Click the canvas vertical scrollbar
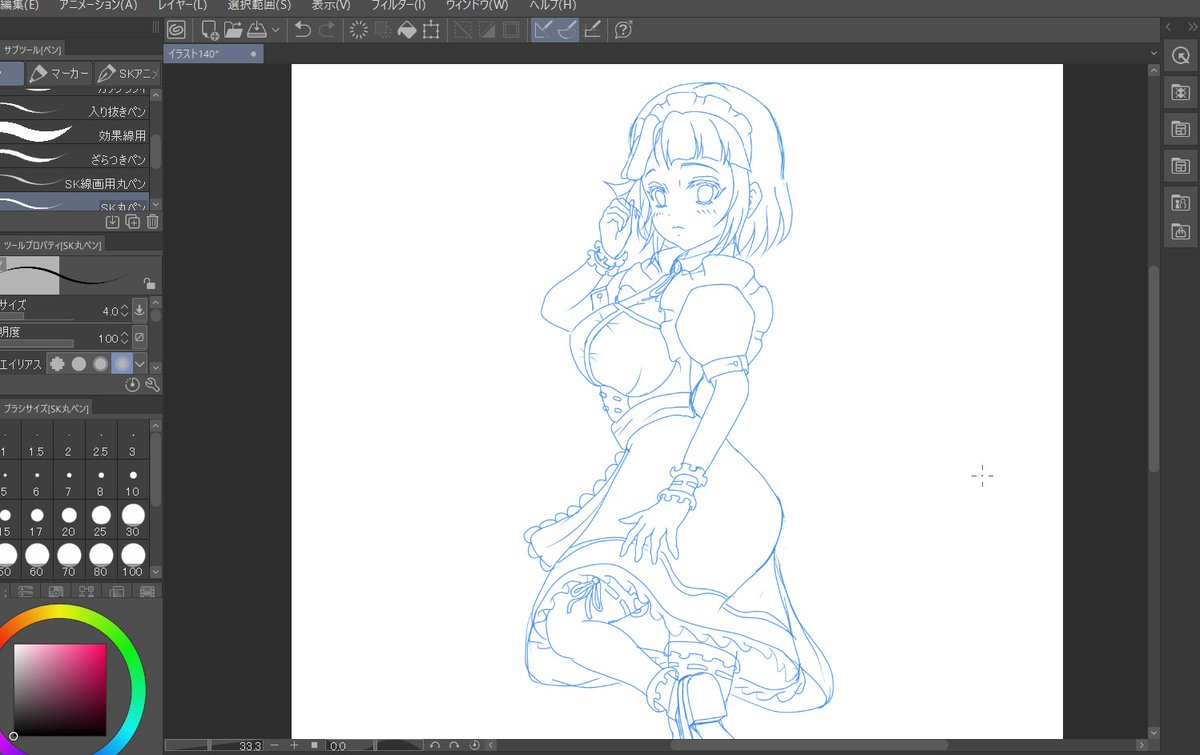Screen dimensions: 1200x755 click(x=1154, y=368)
